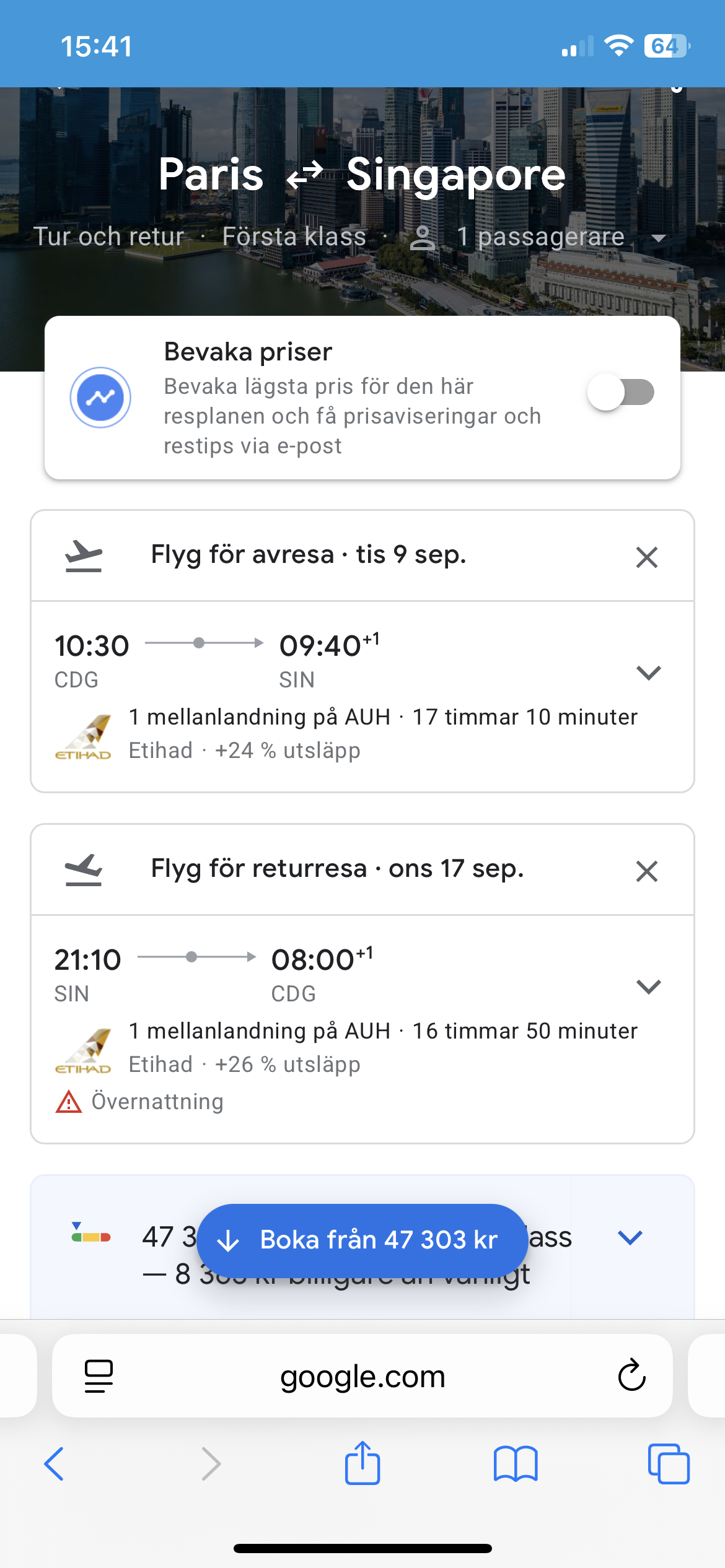Open Safari page settings reader icon

coord(99,1377)
